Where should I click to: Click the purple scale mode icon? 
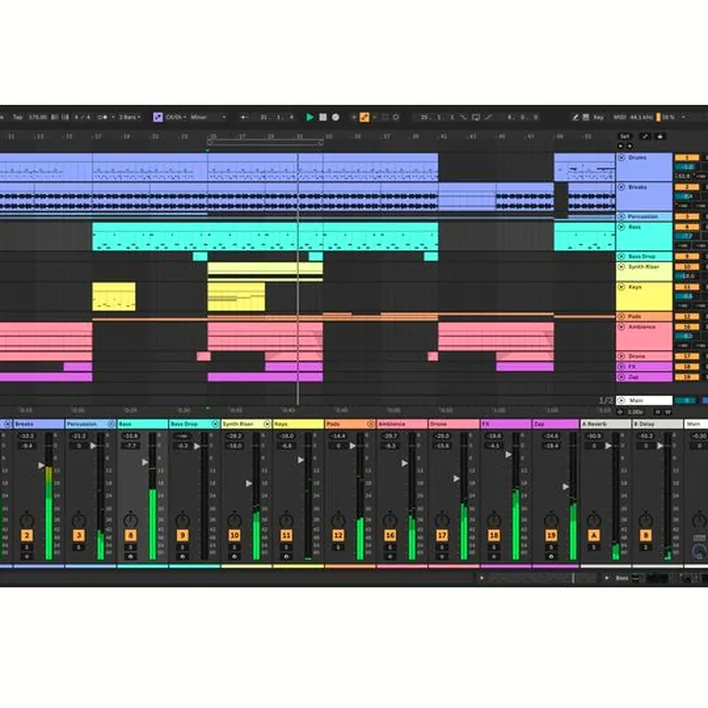coord(158,117)
